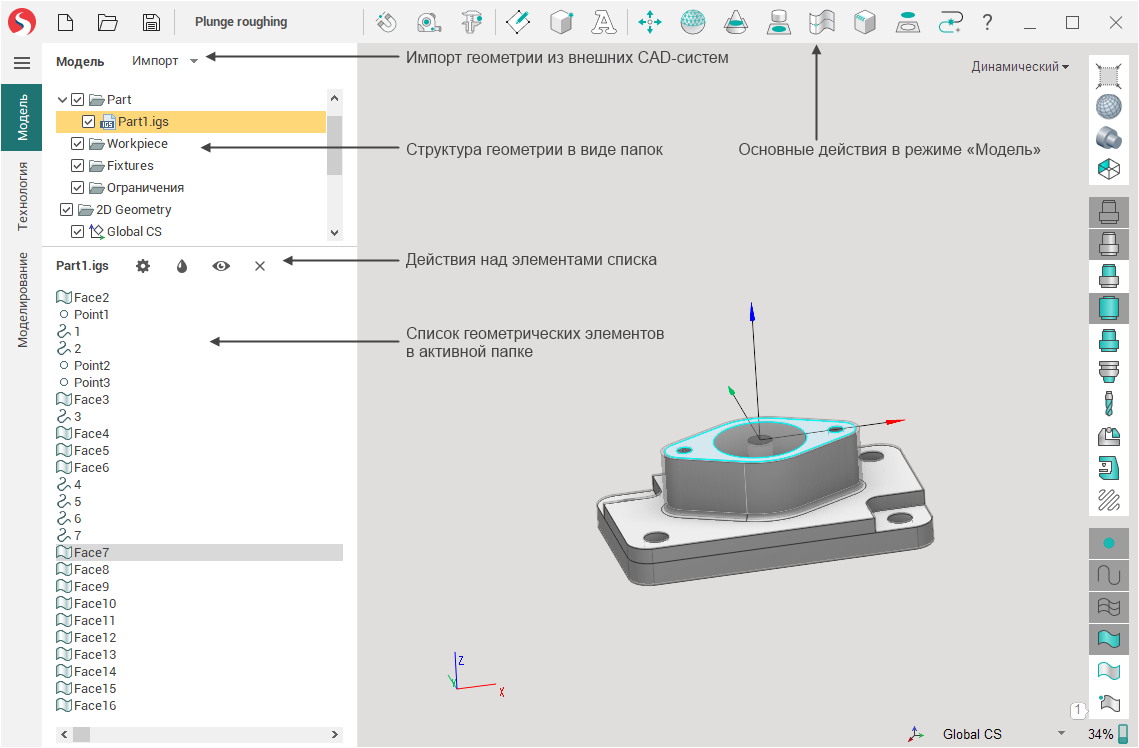Click the droplet color icon for Part1.igs
The width and height of the screenshot is (1139, 748).
pyautogui.click(x=182, y=266)
